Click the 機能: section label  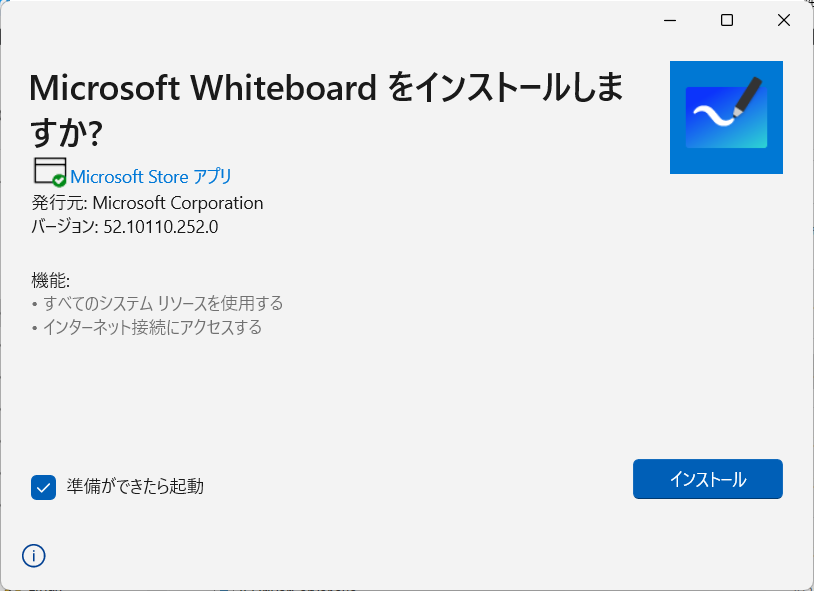coord(50,280)
